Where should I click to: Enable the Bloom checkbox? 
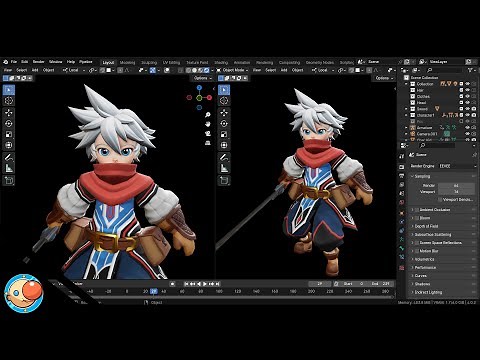point(417,218)
